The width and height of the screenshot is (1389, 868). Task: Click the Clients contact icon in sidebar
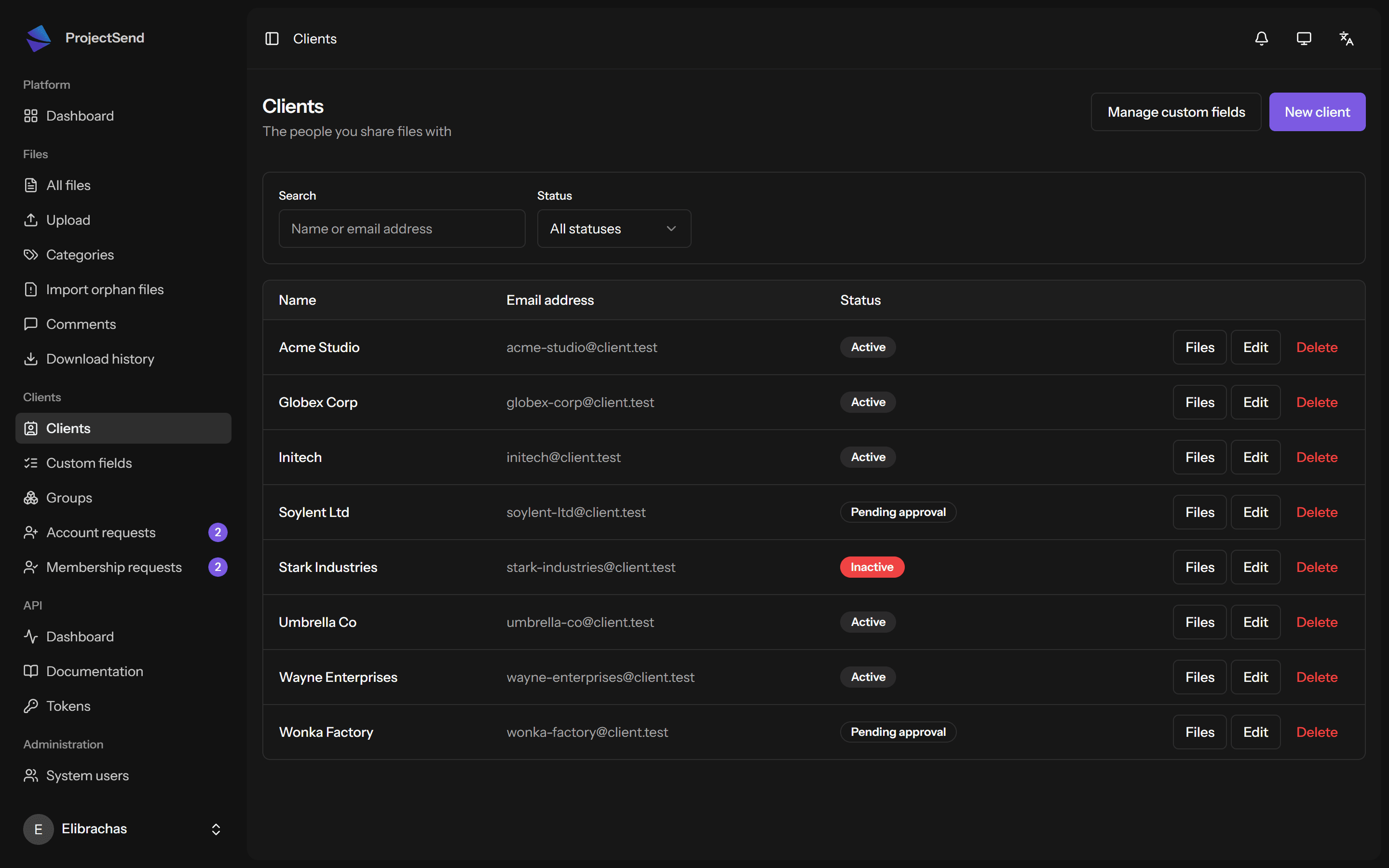(x=31, y=428)
